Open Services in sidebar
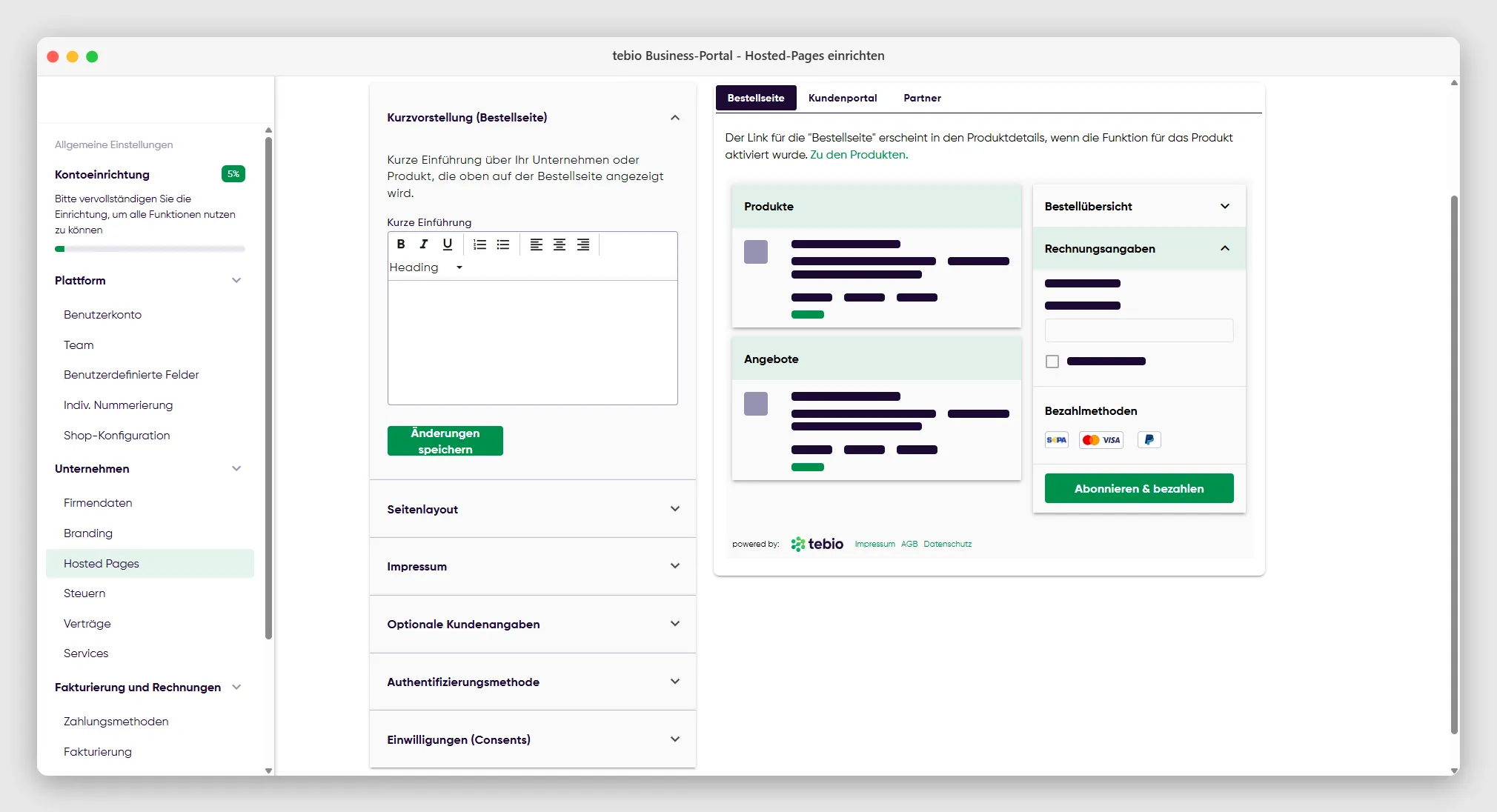Viewport: 1497px width, 812px height. [86, 653]
